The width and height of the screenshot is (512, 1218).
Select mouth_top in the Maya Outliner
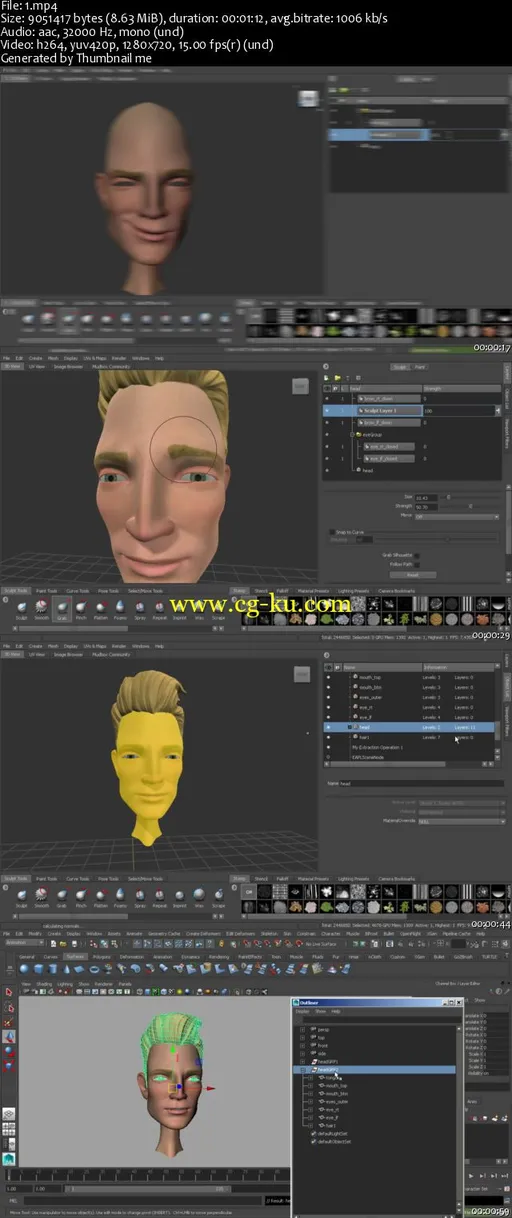(336, 1085)
